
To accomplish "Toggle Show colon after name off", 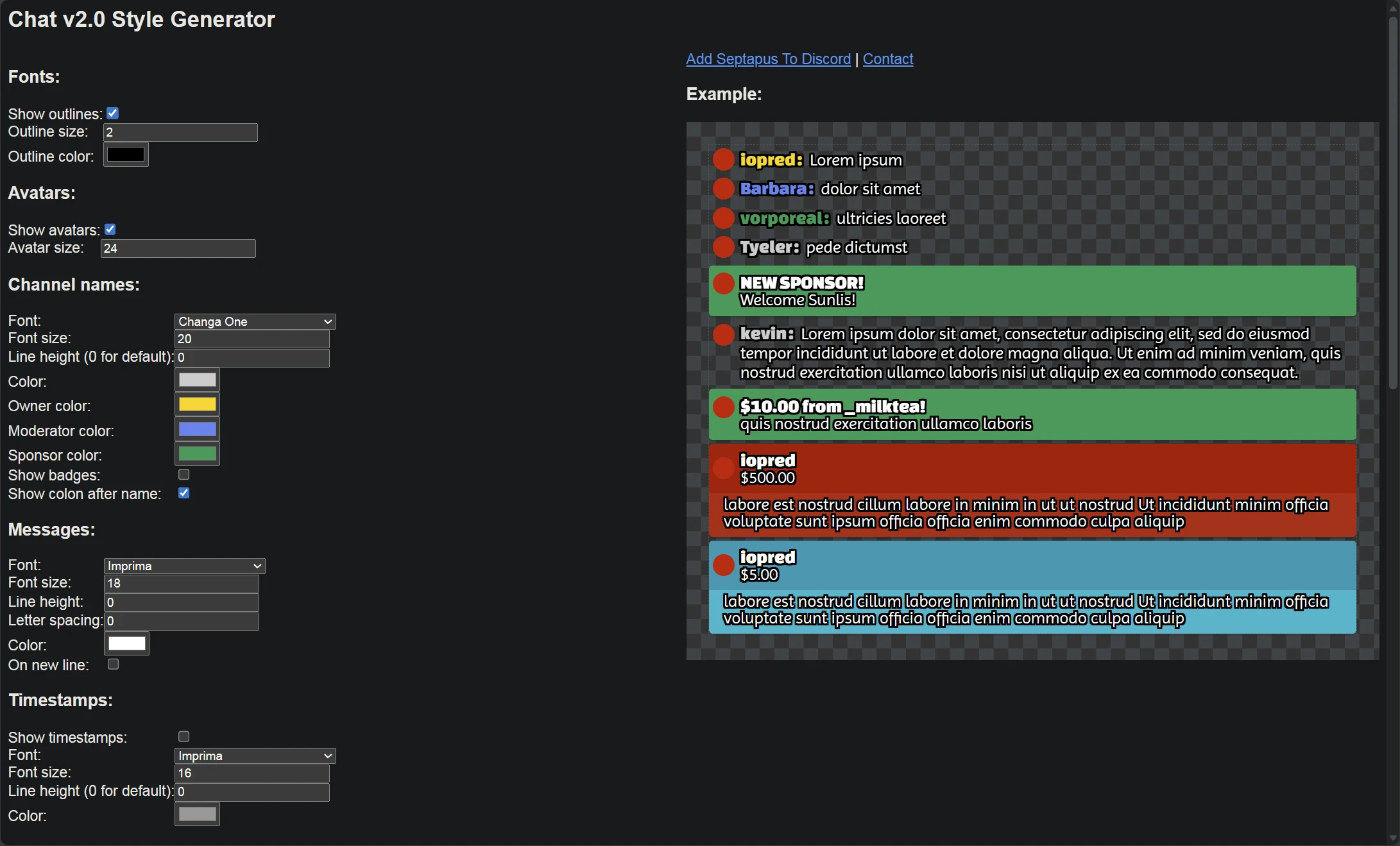I will point(184,493).
